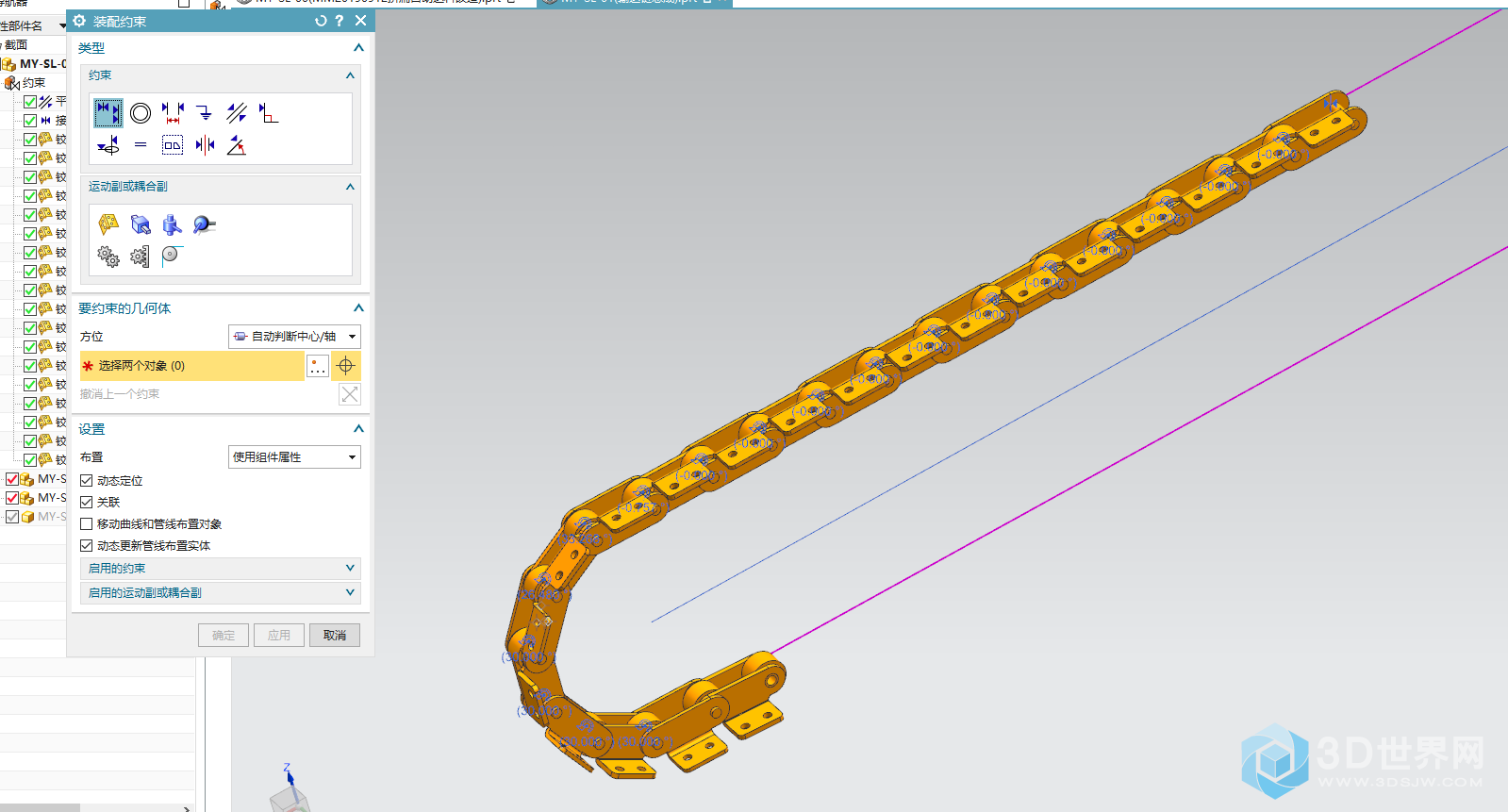1508x812 pixels.
Task: Click the crosshair select-object icon
Action: pos(346,366)
